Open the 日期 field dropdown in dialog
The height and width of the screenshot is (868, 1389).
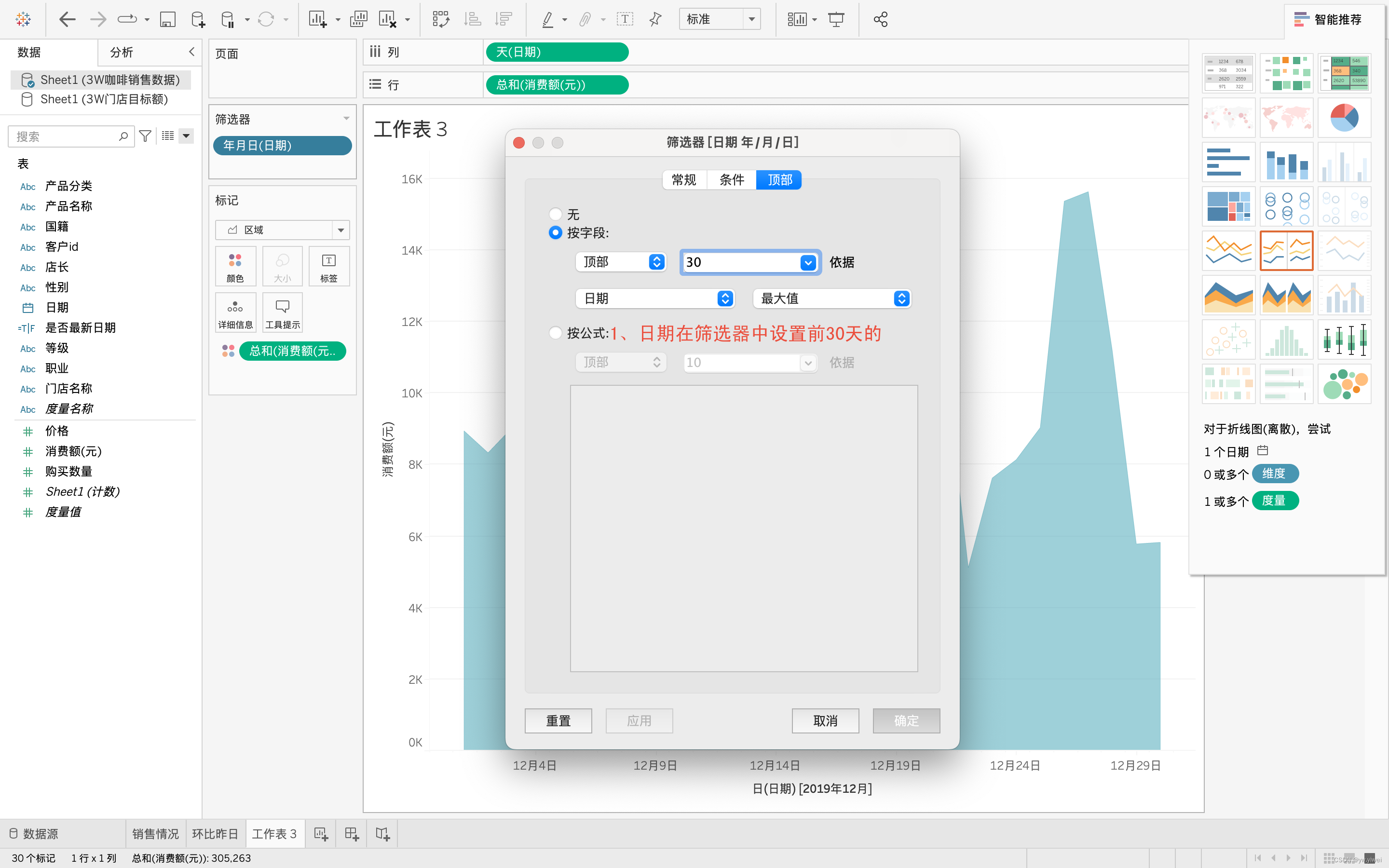point(655,298)
